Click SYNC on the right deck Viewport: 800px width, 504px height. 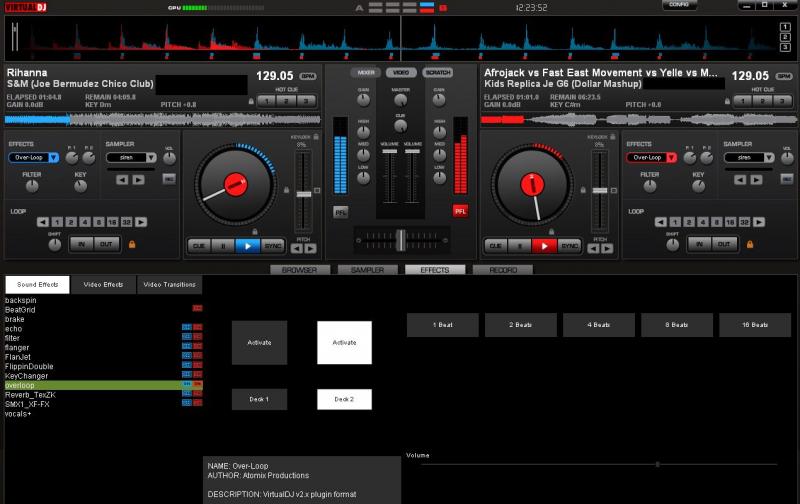(569, 245)
